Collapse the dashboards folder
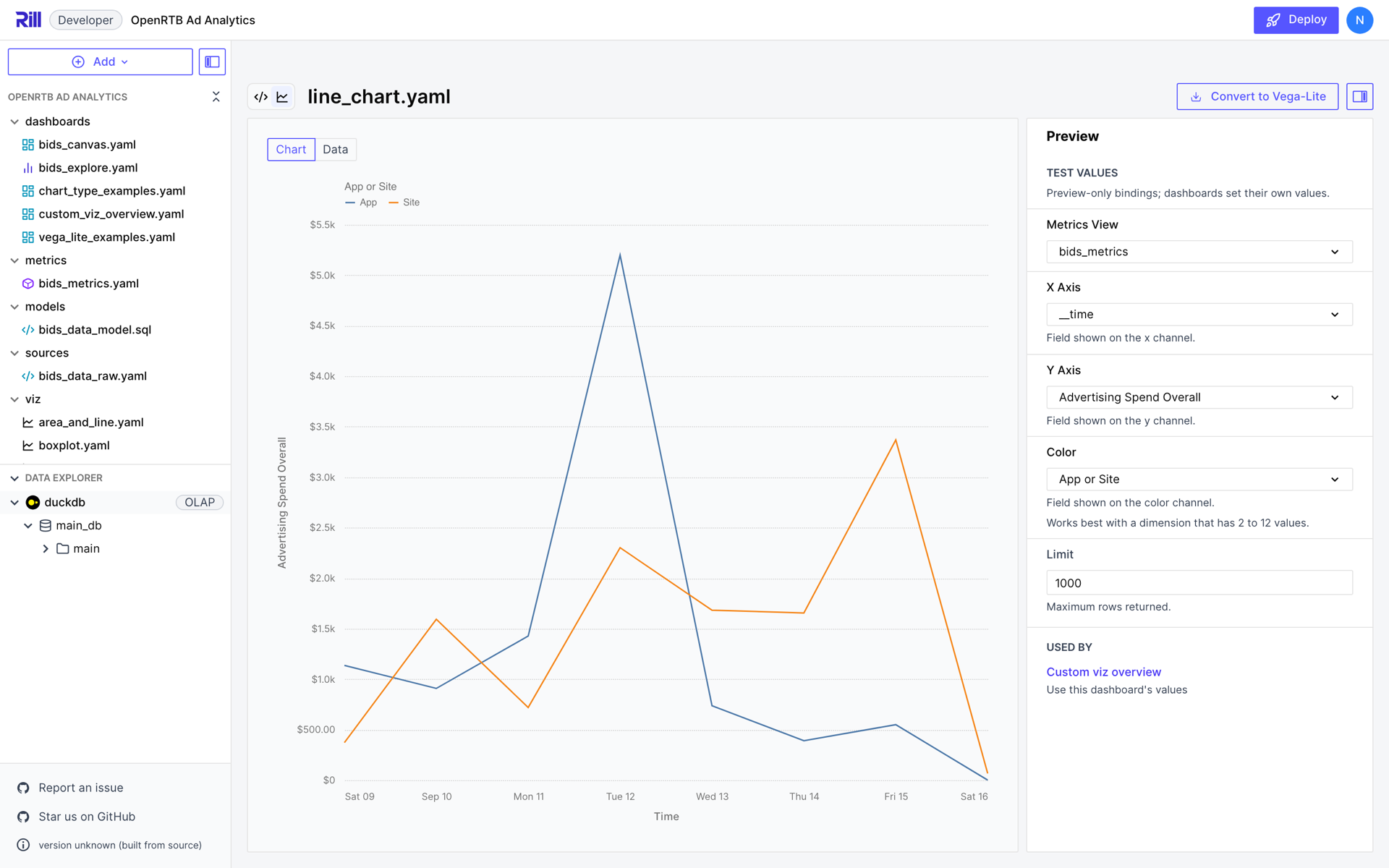The height and width of the screenshot is (868, 1389). pyautogui.click(x=14, y=122)
